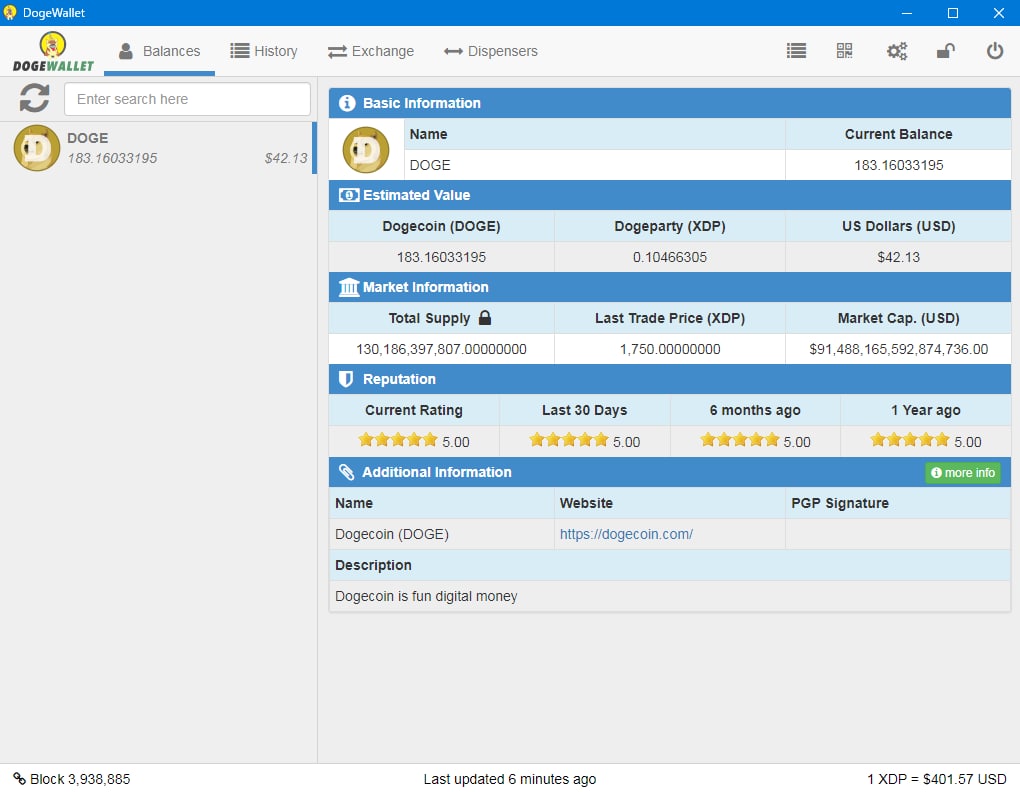This screenshot has width=1020, height=792.
Task: Click the Last 30 Days rating stars
Action: (569, 440)
